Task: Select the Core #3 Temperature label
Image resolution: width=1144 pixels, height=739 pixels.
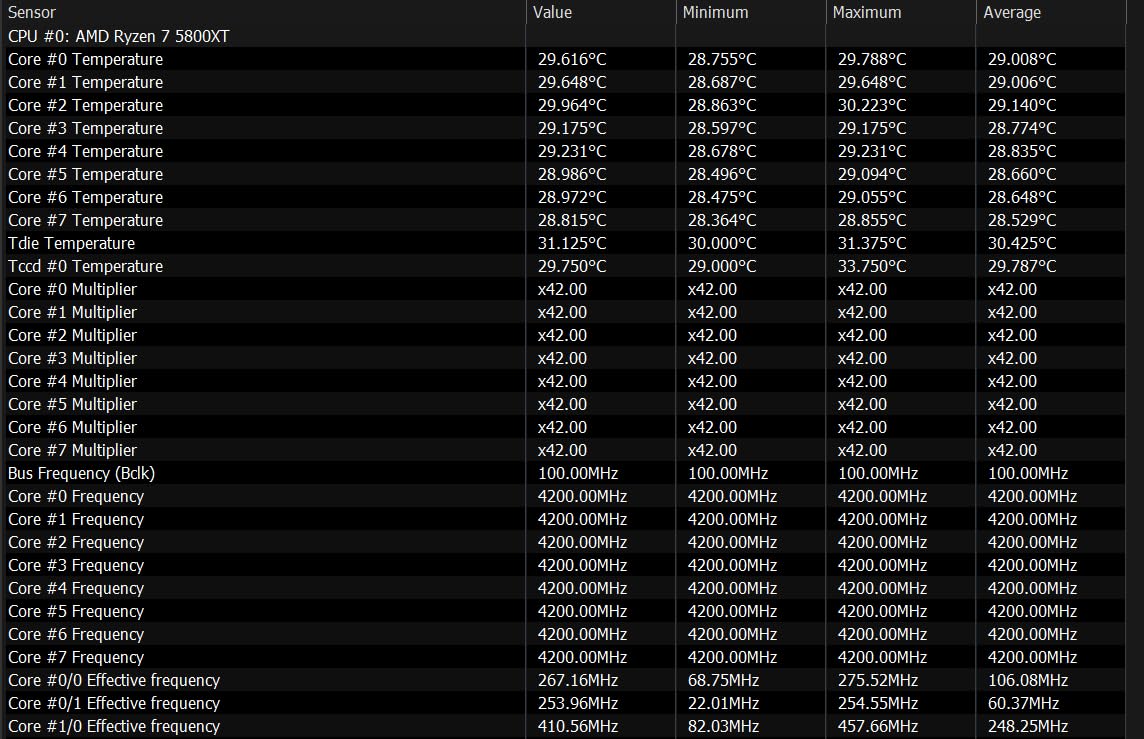Action: coord(85,128)
